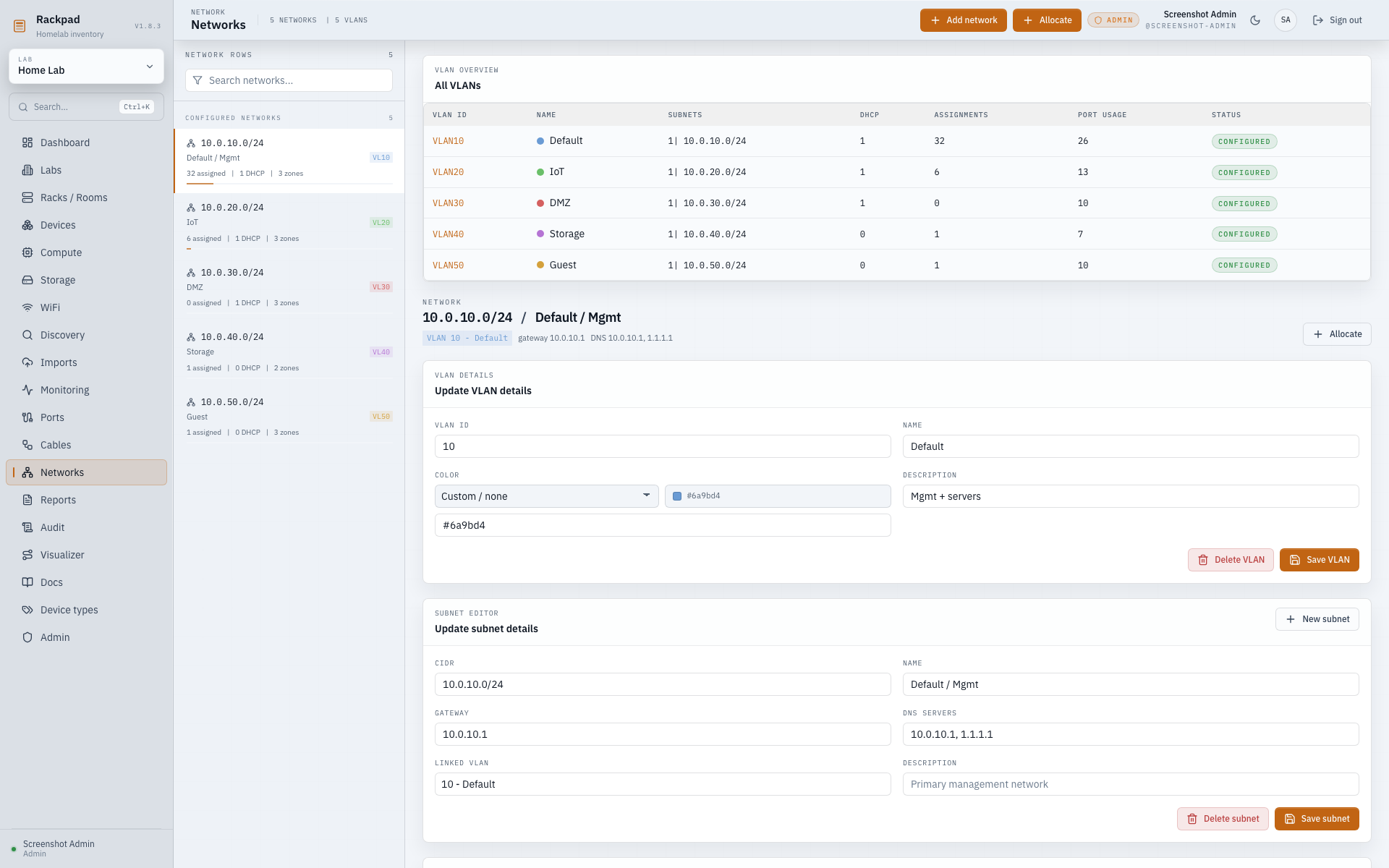Image resolution: width=1389 pixels, height=868 pixels.
Task: Click the Rackpad logo icon
Action: coord(20,26)
